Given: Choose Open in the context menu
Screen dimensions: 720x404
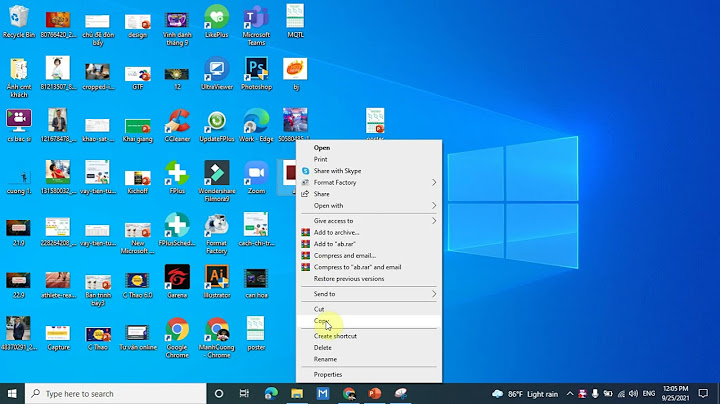Looking at the screenshot, I should [370, 148].
